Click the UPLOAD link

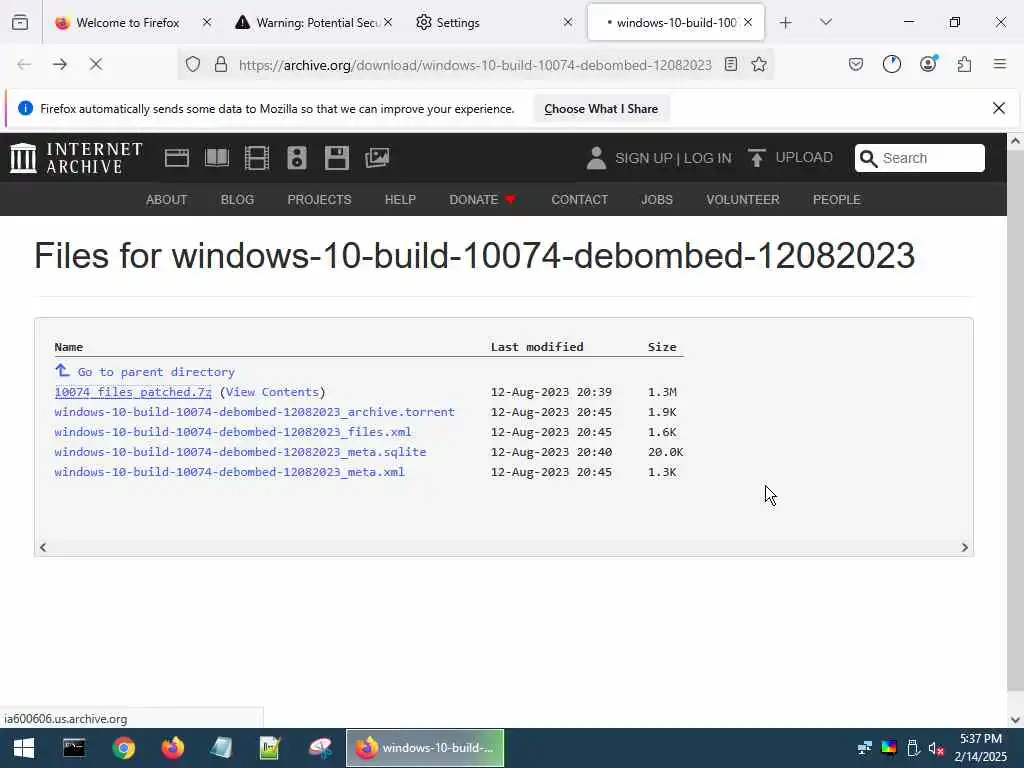click(x=804, y=157)
